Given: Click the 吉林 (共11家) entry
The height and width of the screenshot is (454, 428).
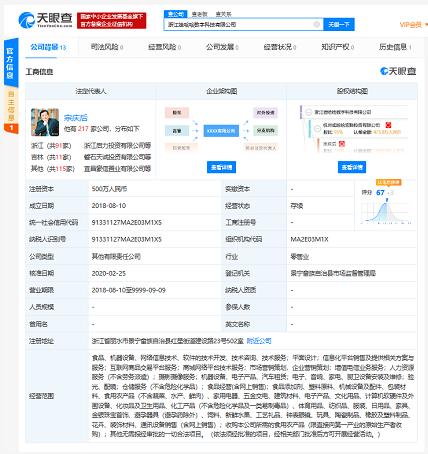Looking at the screenshot, I should (x=51, y=157).
